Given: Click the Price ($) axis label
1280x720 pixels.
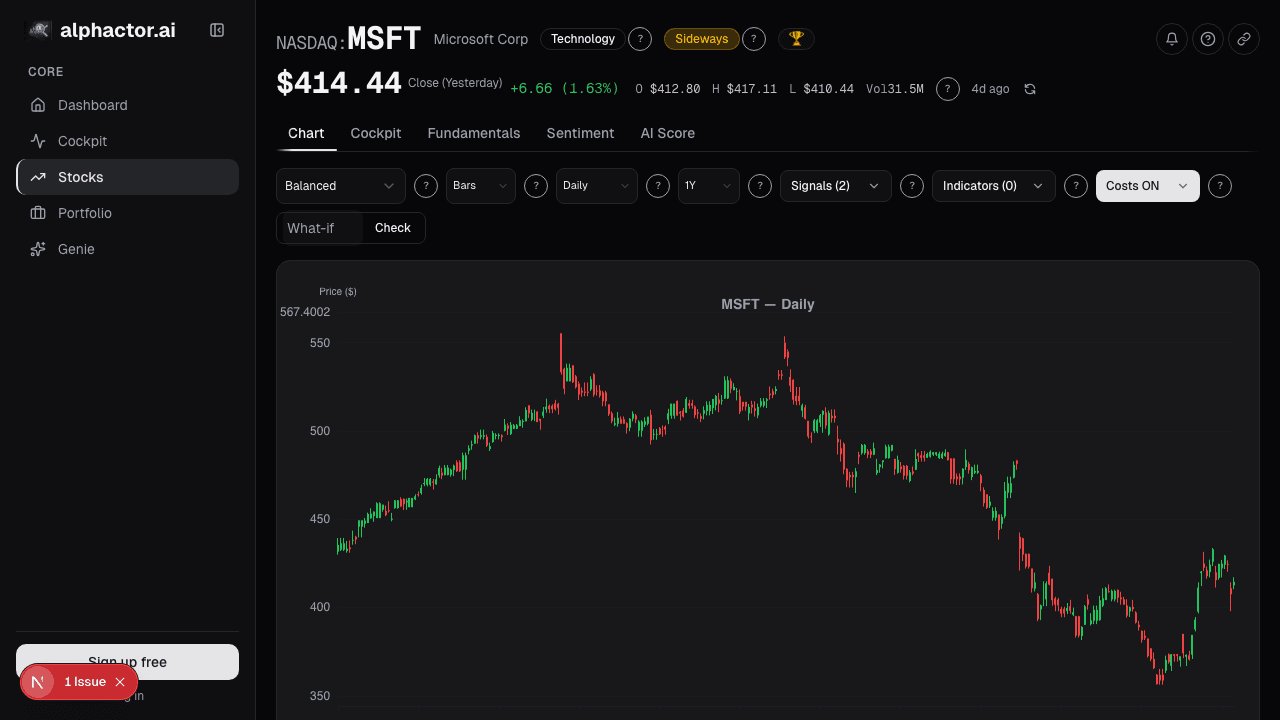Looking at the screenshot, I should (x=338, y=292).
